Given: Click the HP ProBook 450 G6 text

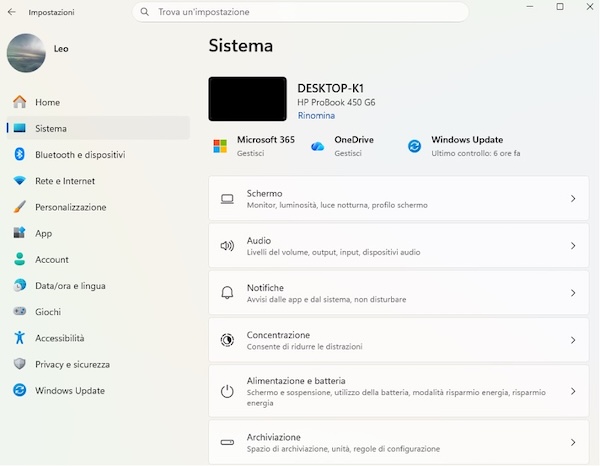Looking at the screenshot, I should pyautogui.click(x=336, y=103).
